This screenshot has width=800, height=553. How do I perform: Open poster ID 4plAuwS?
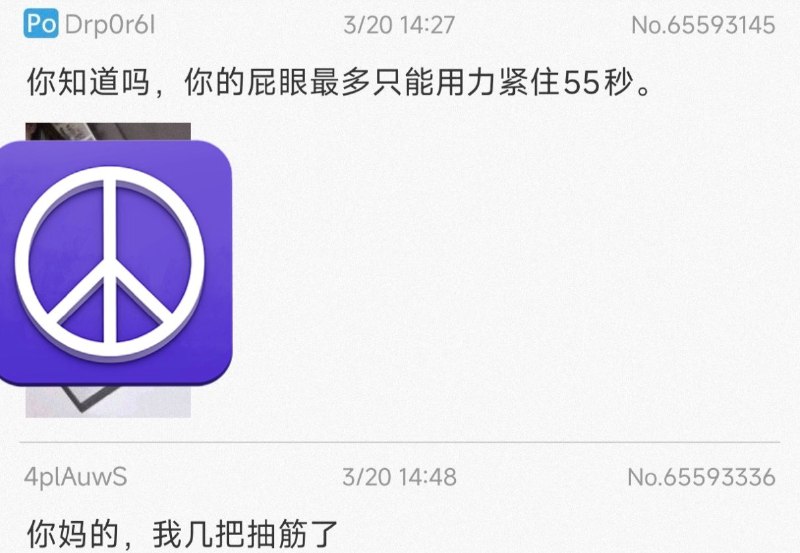point(76,477)
